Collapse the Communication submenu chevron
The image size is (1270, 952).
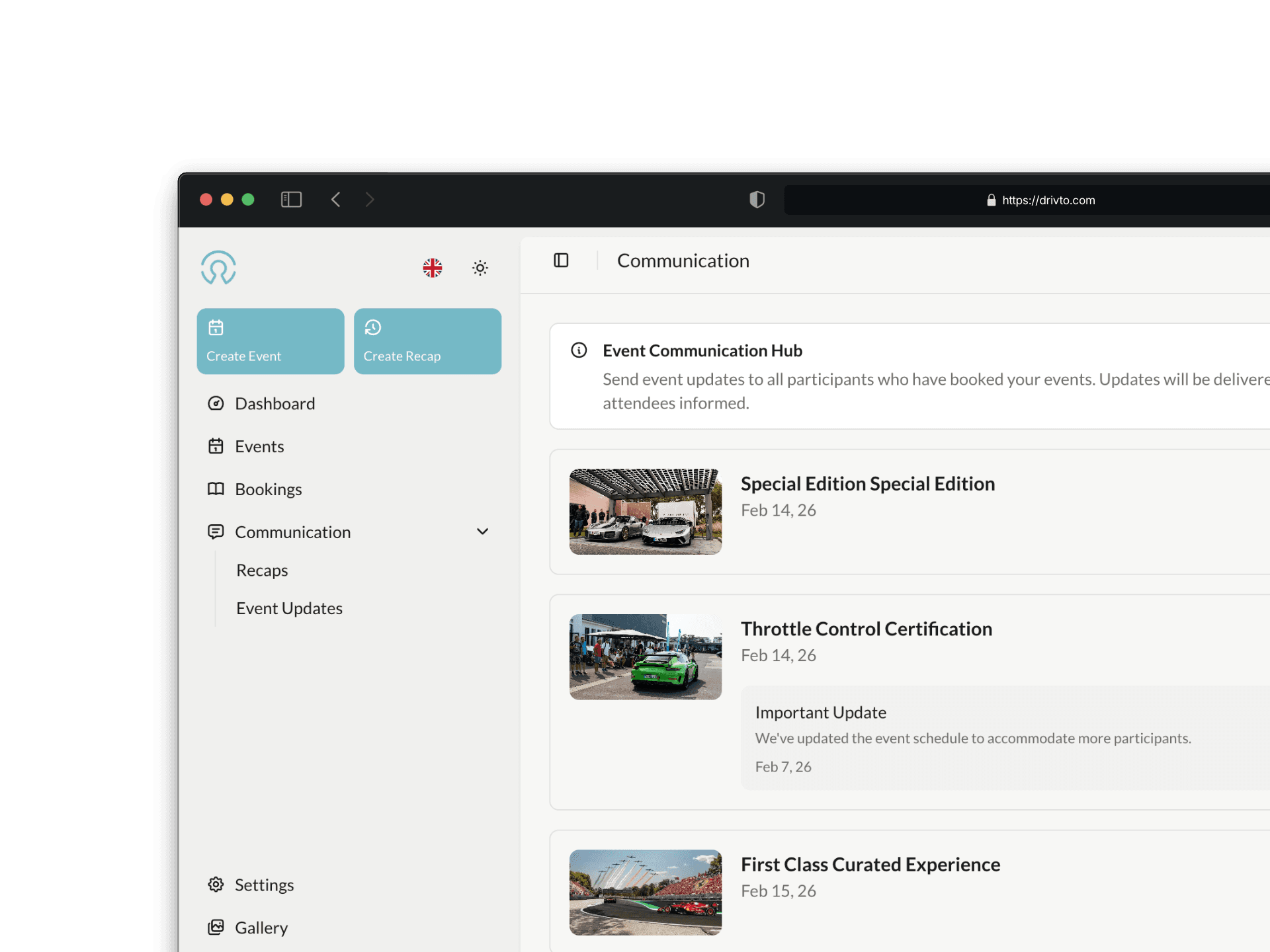483,532
